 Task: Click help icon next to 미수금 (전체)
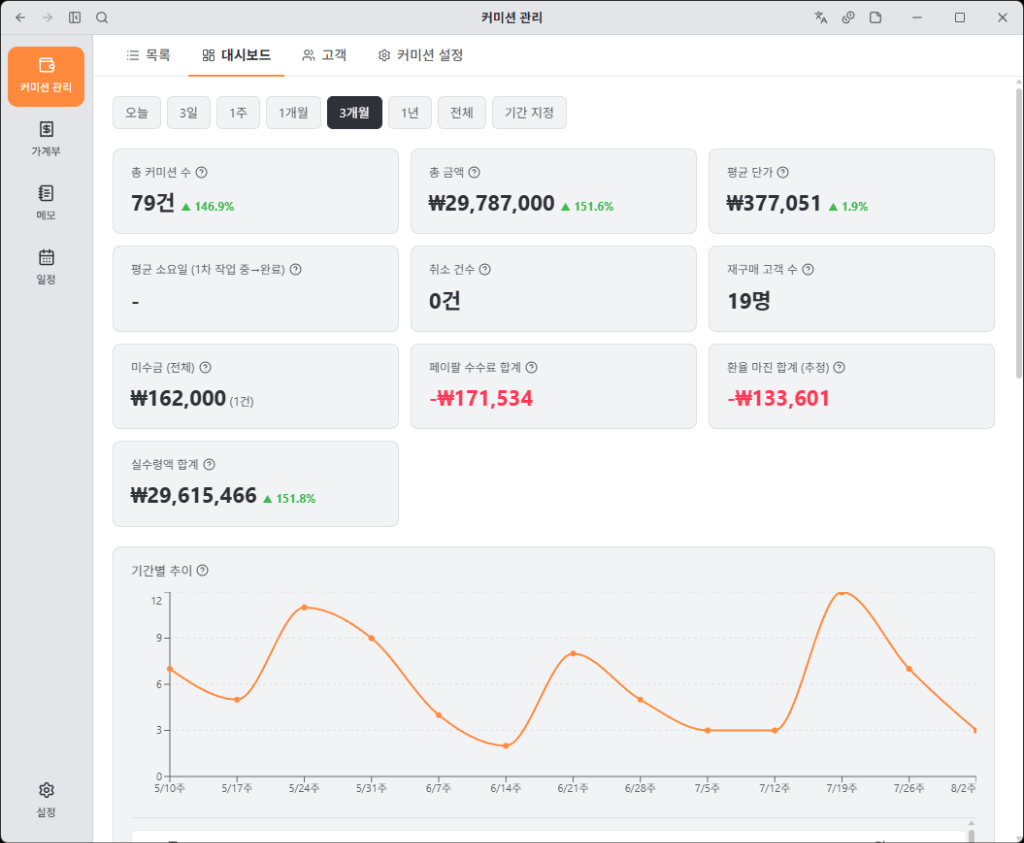206,368
